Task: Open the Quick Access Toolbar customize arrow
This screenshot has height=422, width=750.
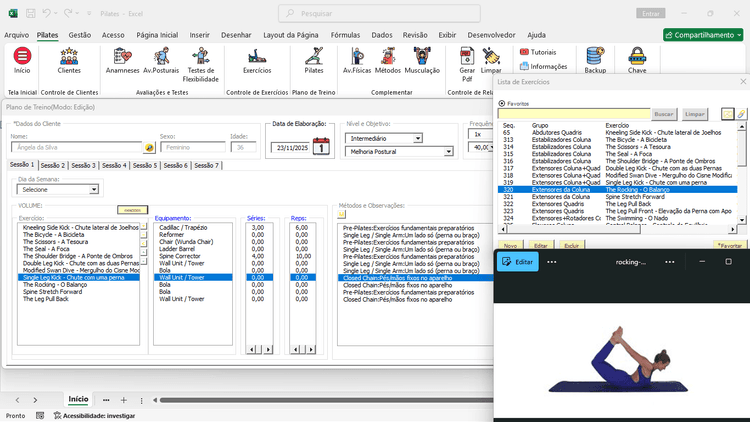Action: point(88,14)
